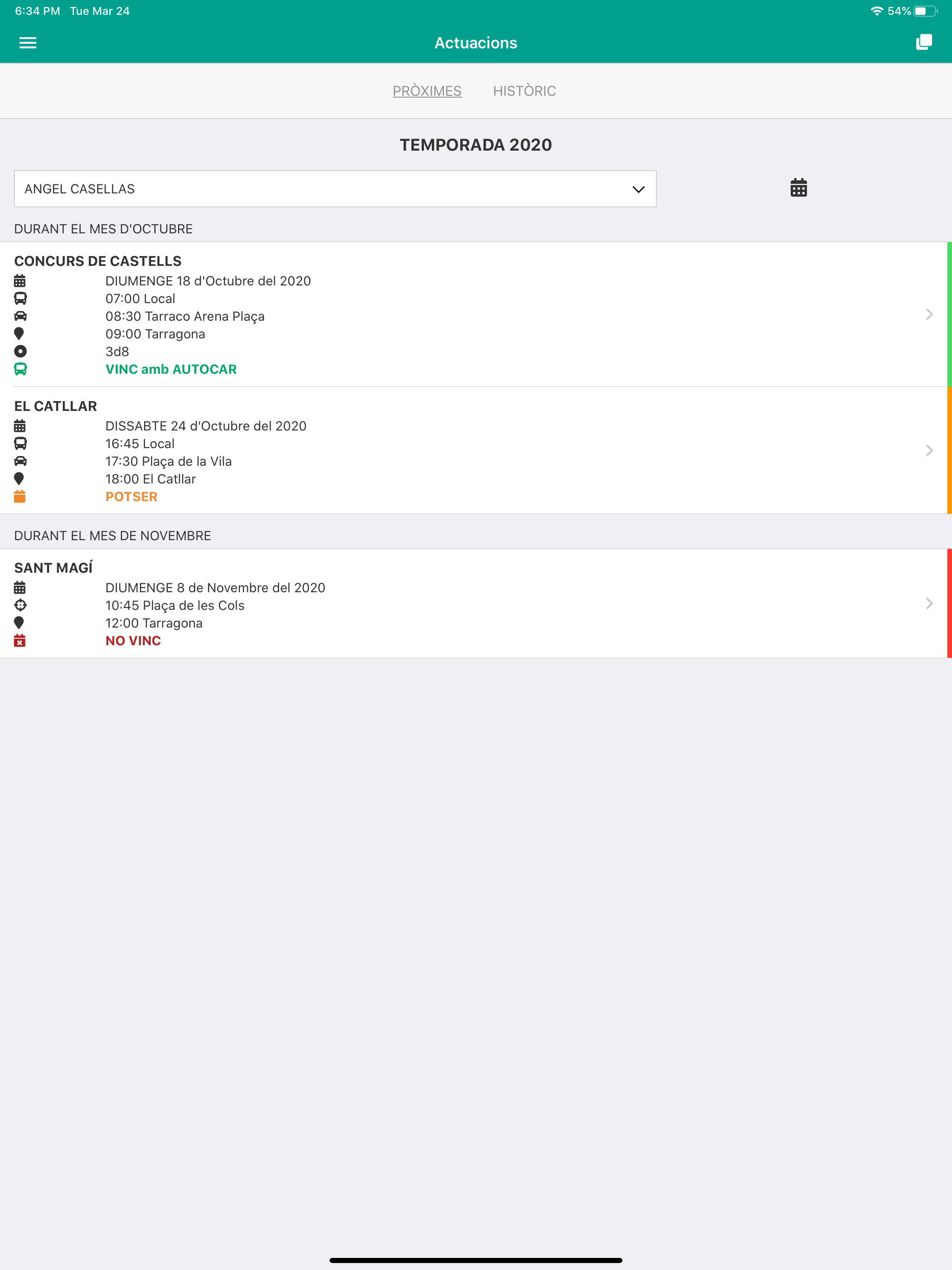This screenshot has width=952, height=1270.
Task: Tap the NO VINC attendance status
Action: coord(133,641)
